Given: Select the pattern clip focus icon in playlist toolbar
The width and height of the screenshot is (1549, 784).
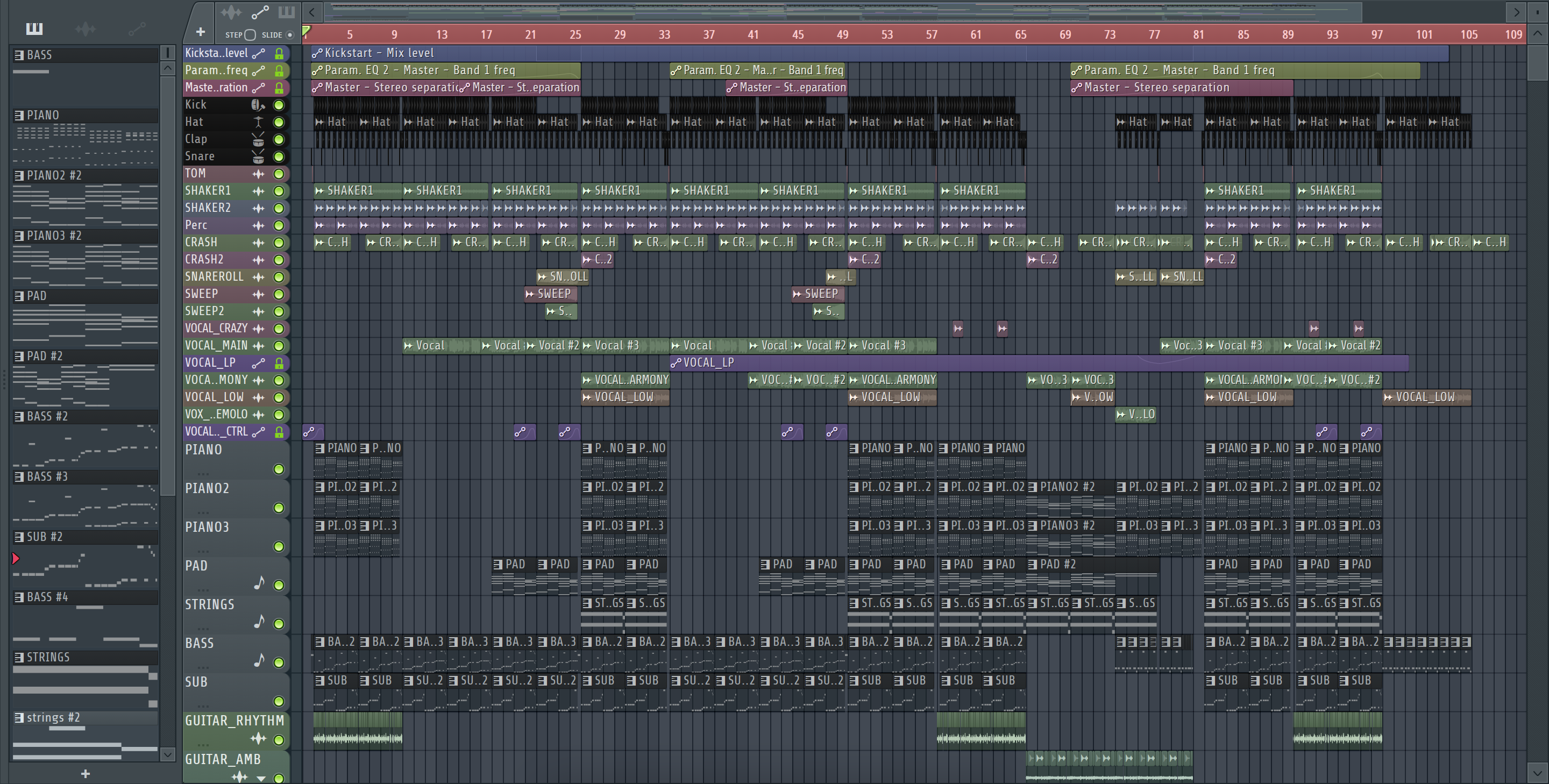Looking at the screenshot, I should click(287, 11).
